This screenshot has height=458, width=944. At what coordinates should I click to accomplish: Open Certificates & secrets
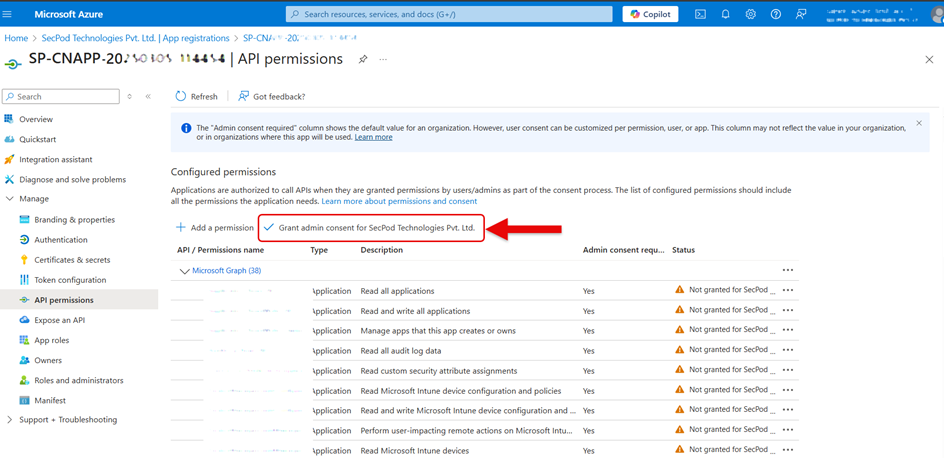[x=72, y=260]
